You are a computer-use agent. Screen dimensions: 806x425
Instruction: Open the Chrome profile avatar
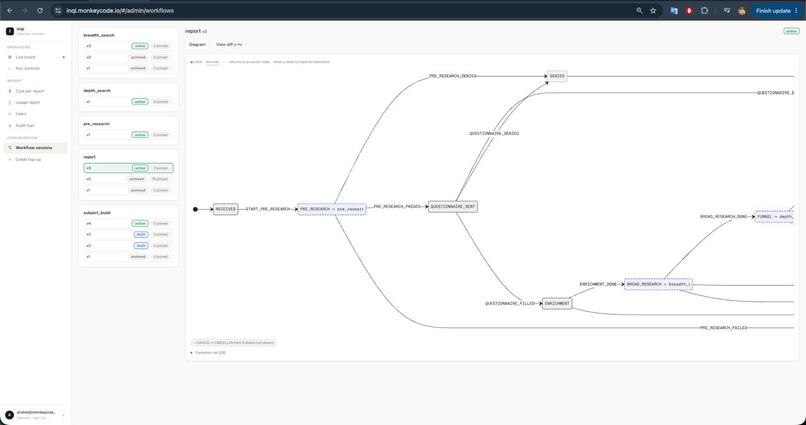pos(742,10)
